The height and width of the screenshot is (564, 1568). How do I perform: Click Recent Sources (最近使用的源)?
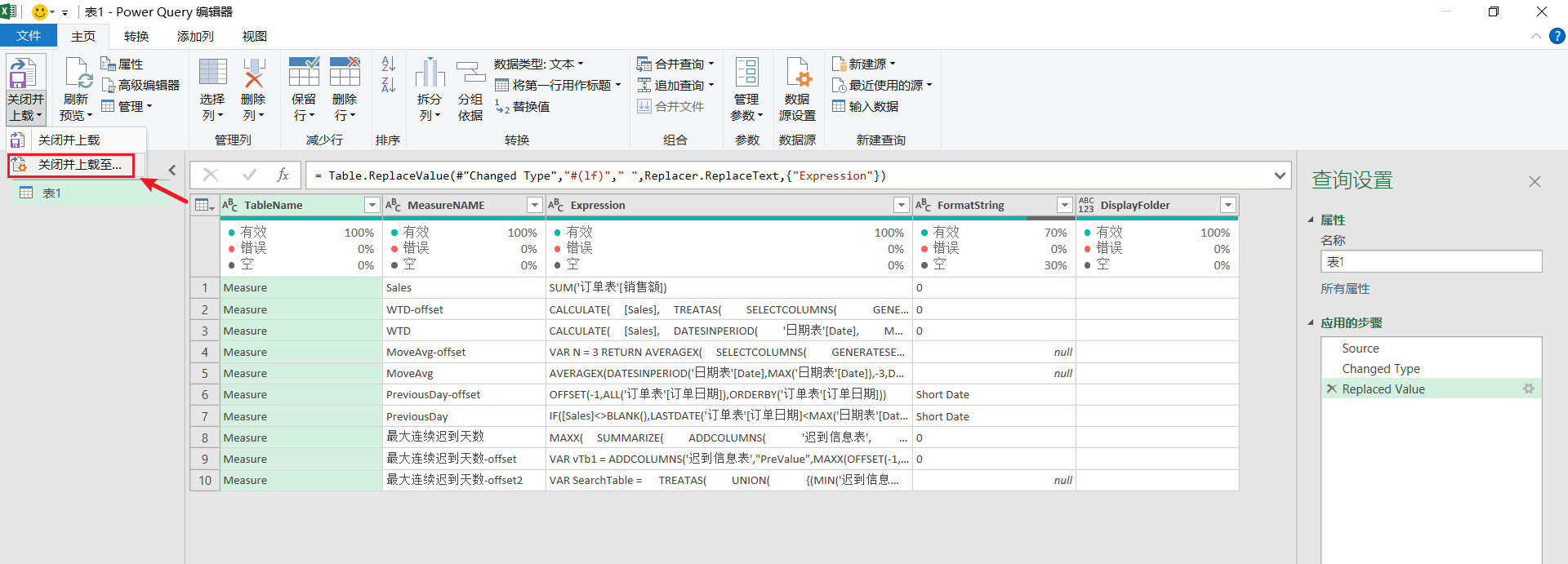(x=881, y=85)
